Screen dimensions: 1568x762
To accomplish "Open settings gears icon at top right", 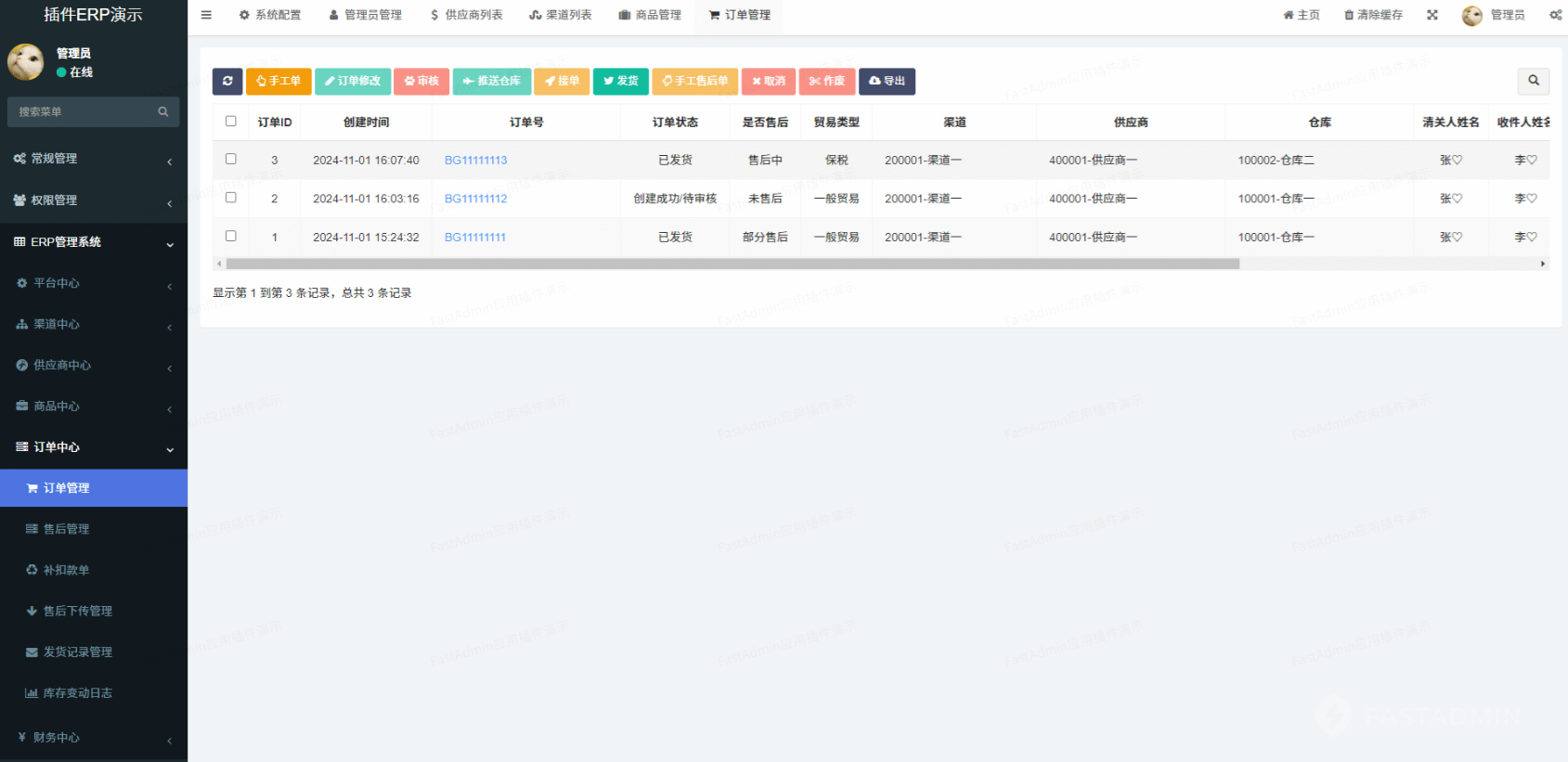I will 1555,15.
